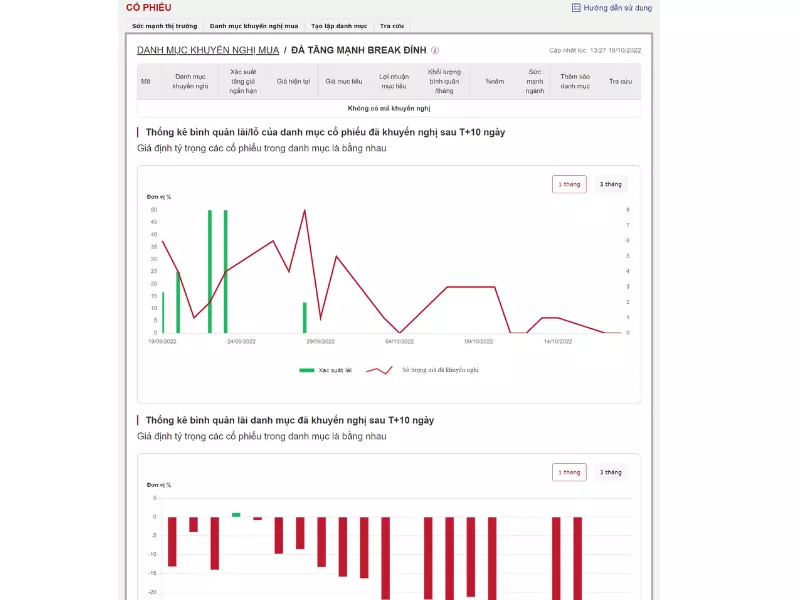Click the %năm column header
This screenshot has height=600, width=800.
(495, 81)
